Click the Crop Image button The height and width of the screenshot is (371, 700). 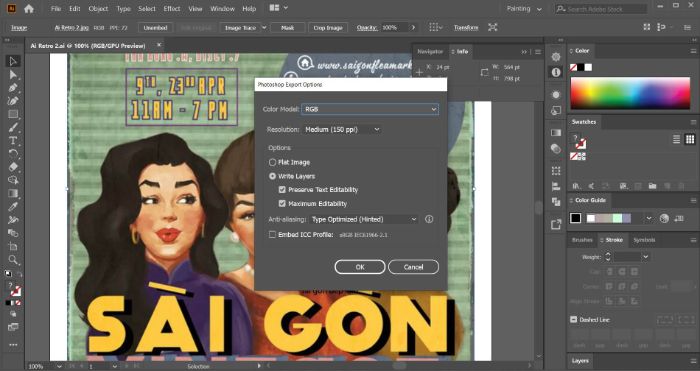(328, 28)
